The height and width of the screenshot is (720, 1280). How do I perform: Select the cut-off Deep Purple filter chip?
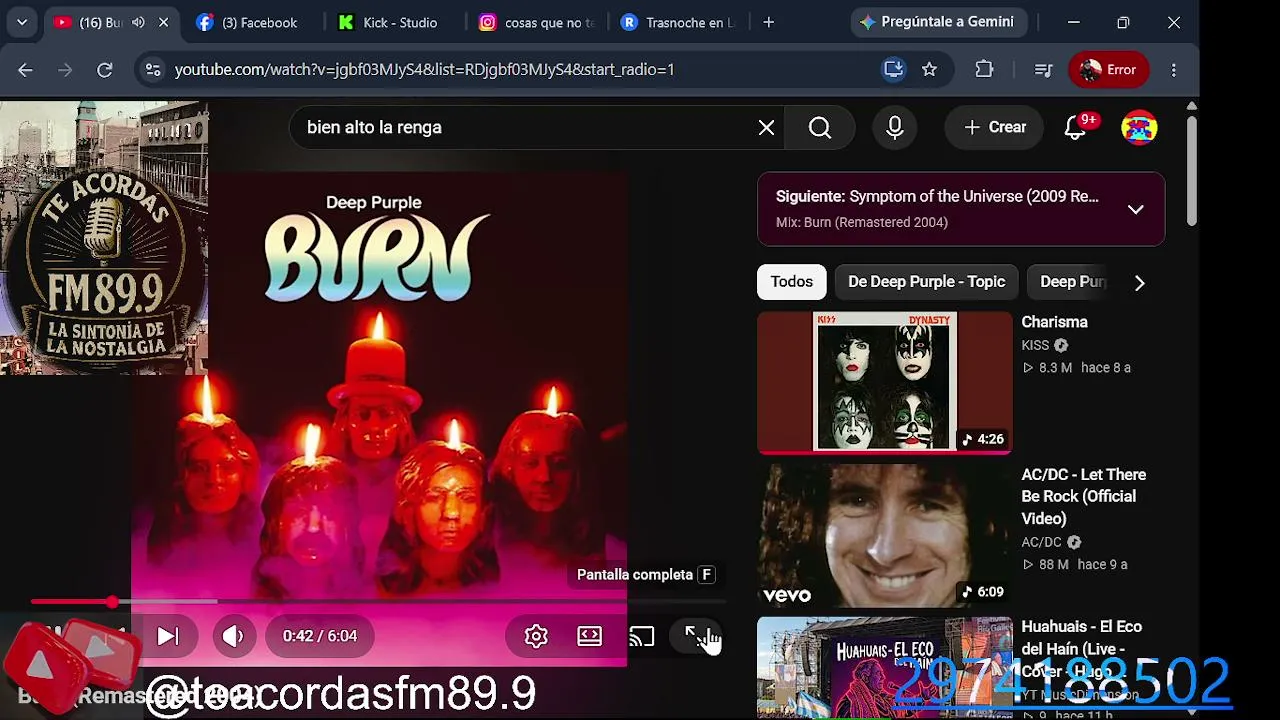pos(1072,282)
